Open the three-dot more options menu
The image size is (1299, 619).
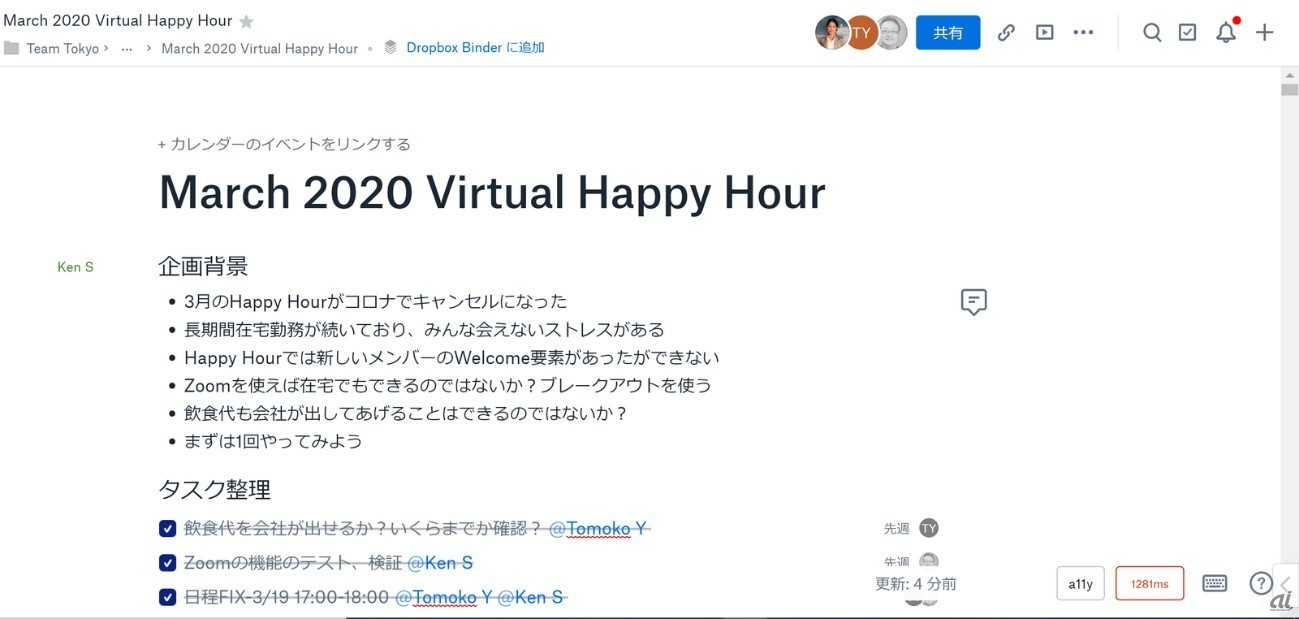pos(1083,33)
